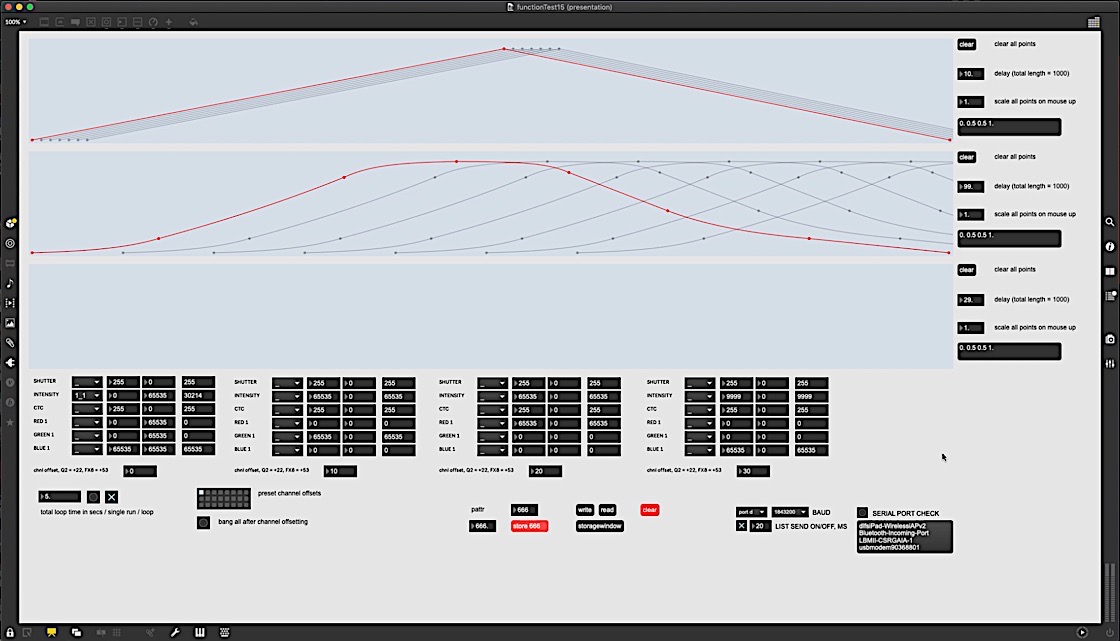
Task: Click the snapshot camera icon in right sidebar
Action: pos(1110,339)
